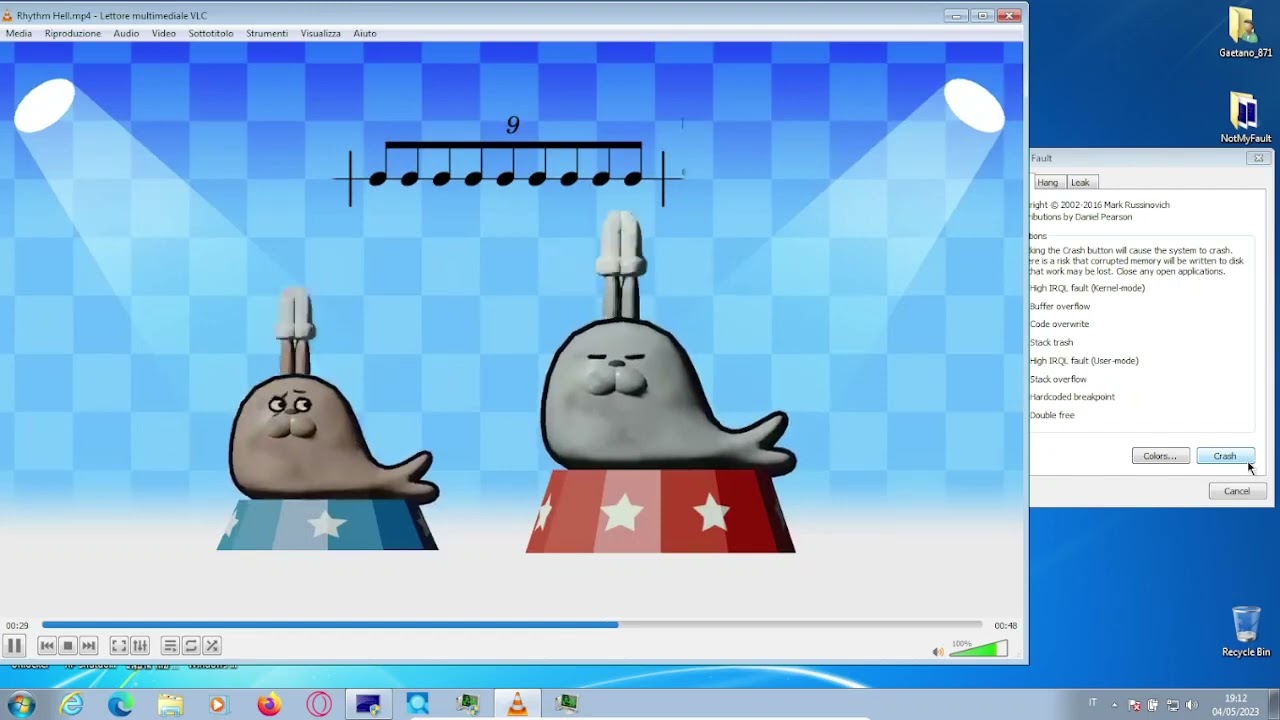Select Stack overflow crash option
1280x720 pixels.
(1058, 379)
